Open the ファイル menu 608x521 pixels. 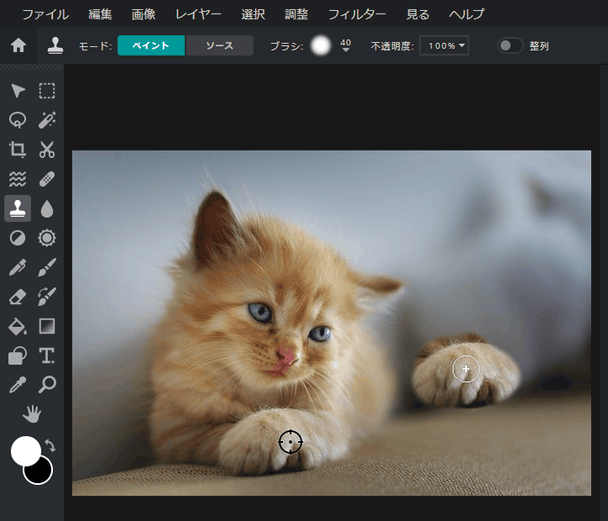(45, 15)
